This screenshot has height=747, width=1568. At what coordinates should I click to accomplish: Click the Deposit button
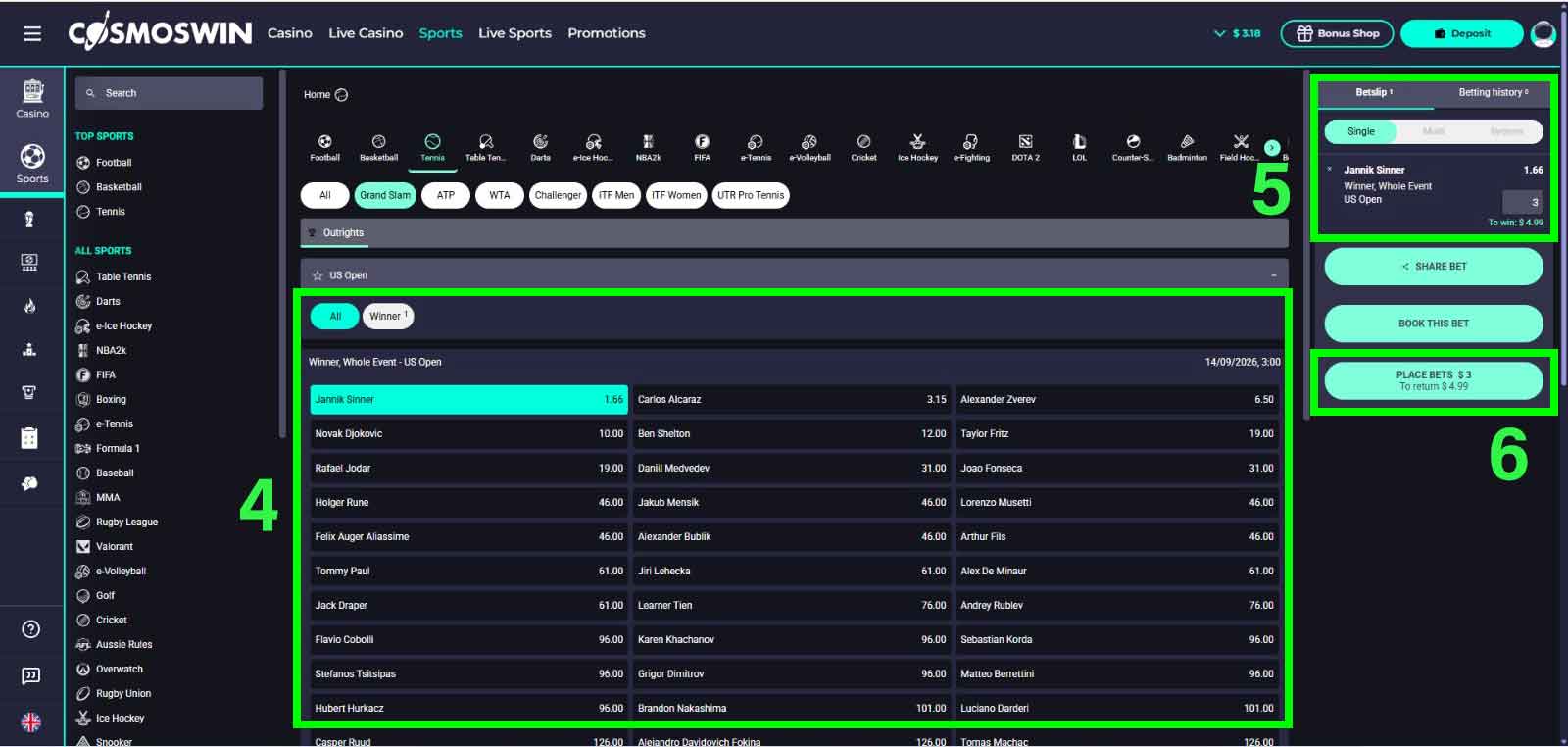[x=1462, y=33]
